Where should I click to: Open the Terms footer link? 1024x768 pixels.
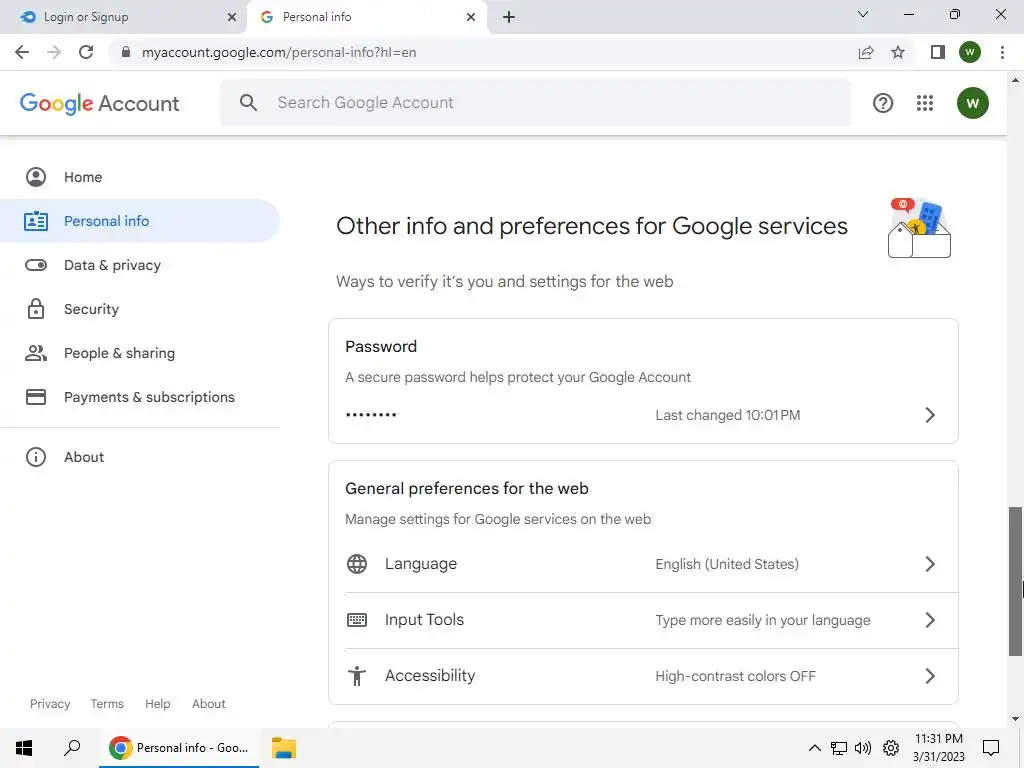(107, 704)
